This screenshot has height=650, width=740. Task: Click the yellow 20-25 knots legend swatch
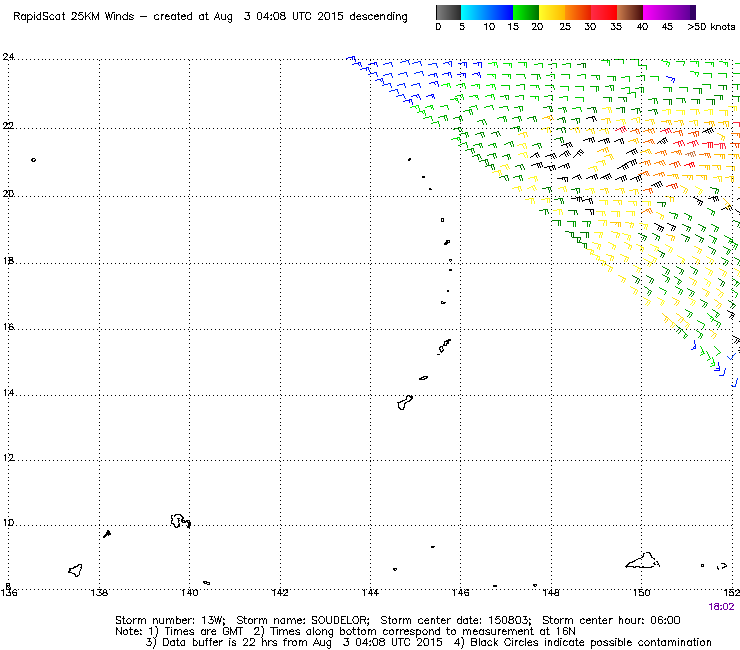click(552, 12)
